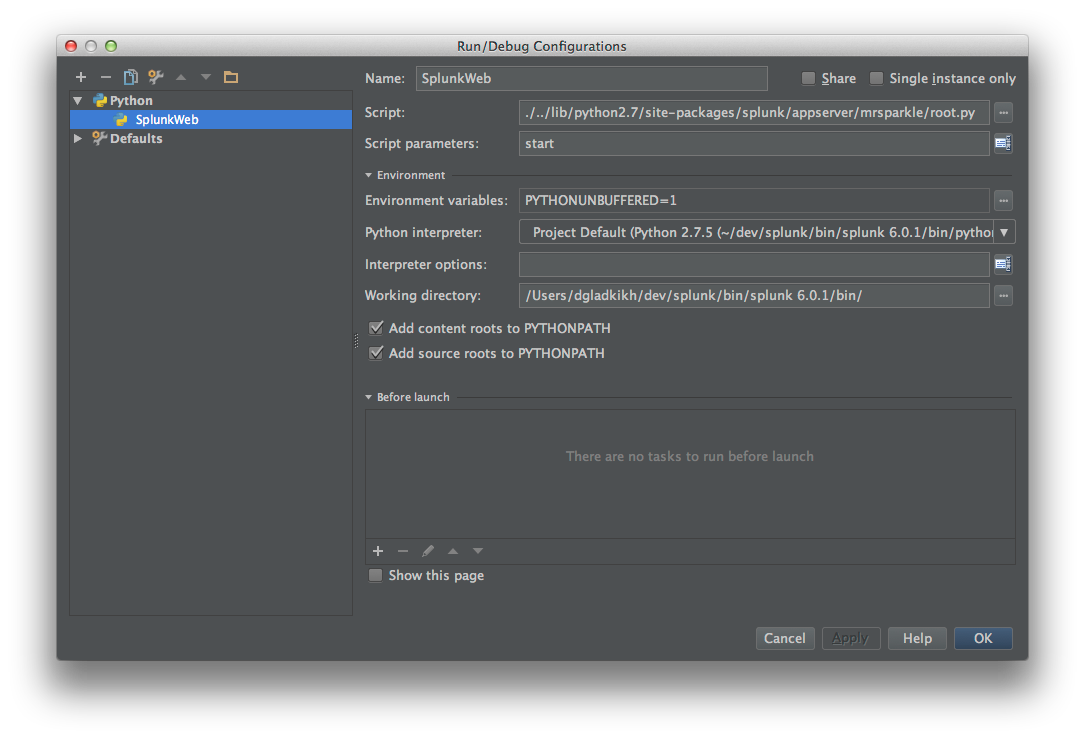This screenshot has width=1085, height=739.
Task: Collapse the Python node in the tree
Action: (78, 101)
